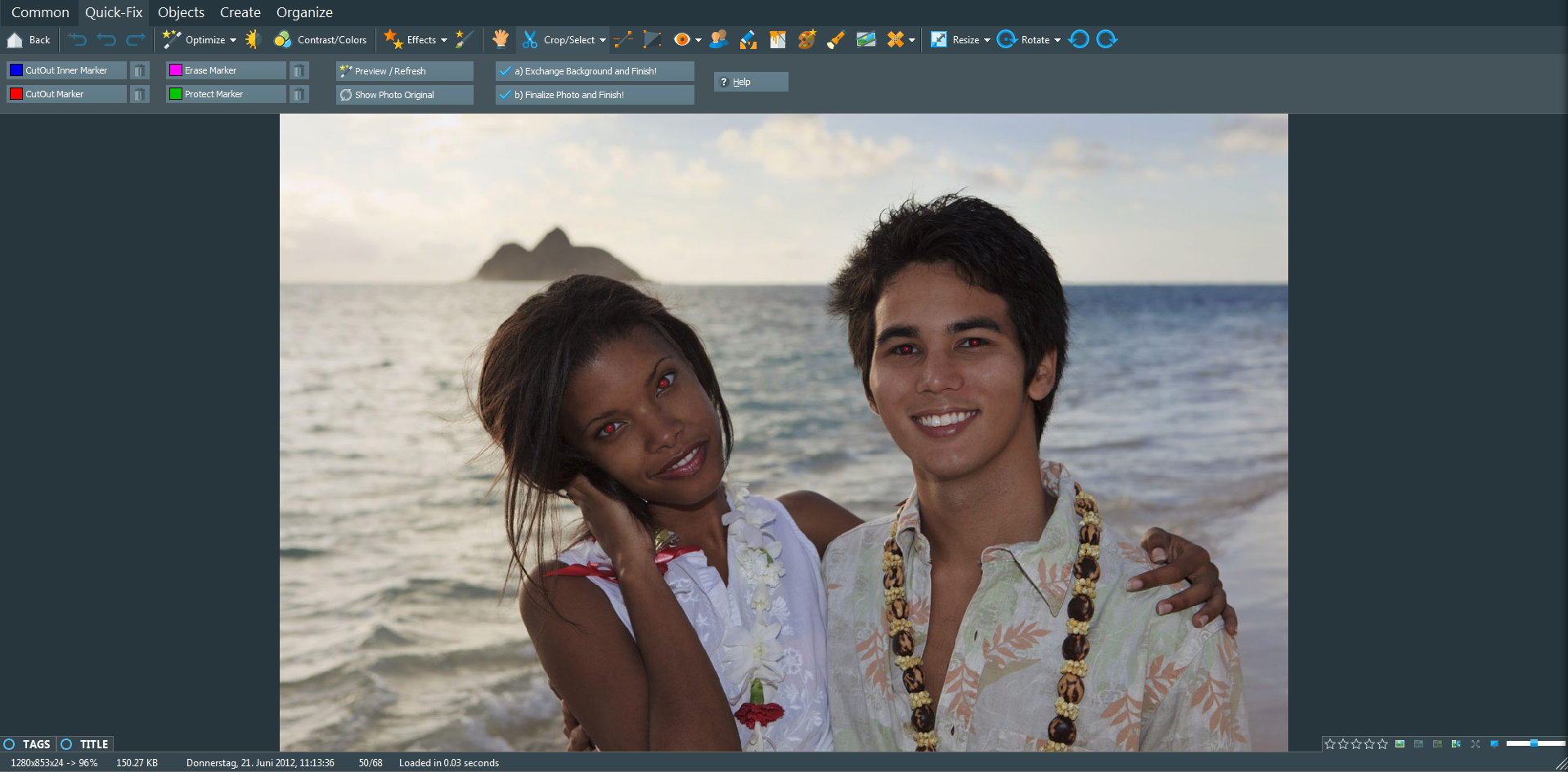Viewport: 1568px width, 772px height.
Task: Click the two-people portrait icon
Action: 719,39
